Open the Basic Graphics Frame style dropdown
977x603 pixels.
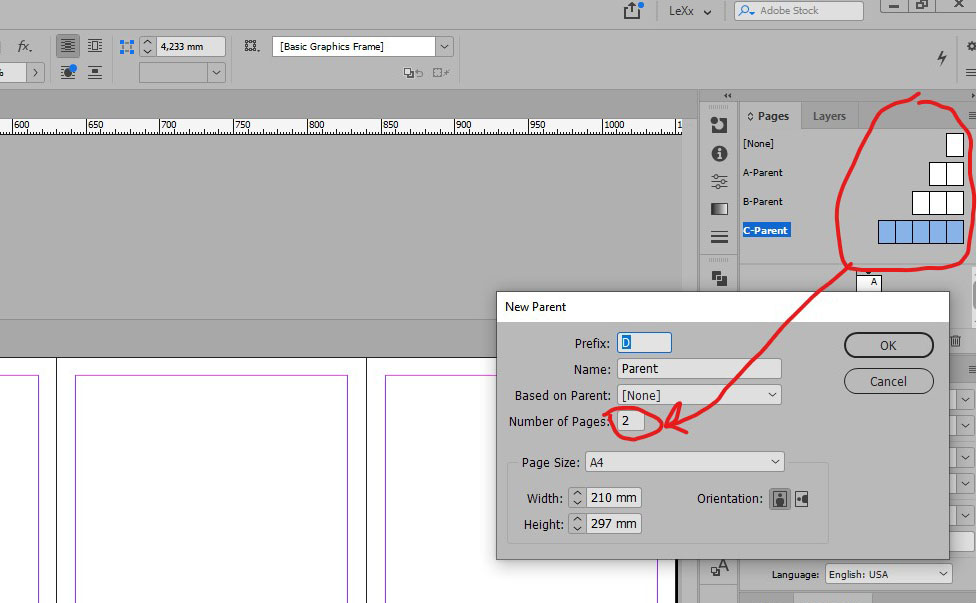[x=444, y=47]
